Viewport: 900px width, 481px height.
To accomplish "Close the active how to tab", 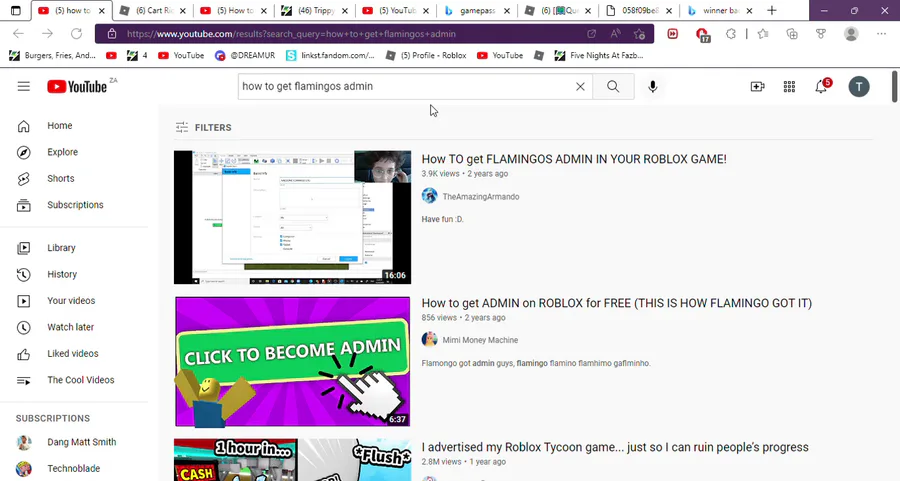I will (102, 10).
